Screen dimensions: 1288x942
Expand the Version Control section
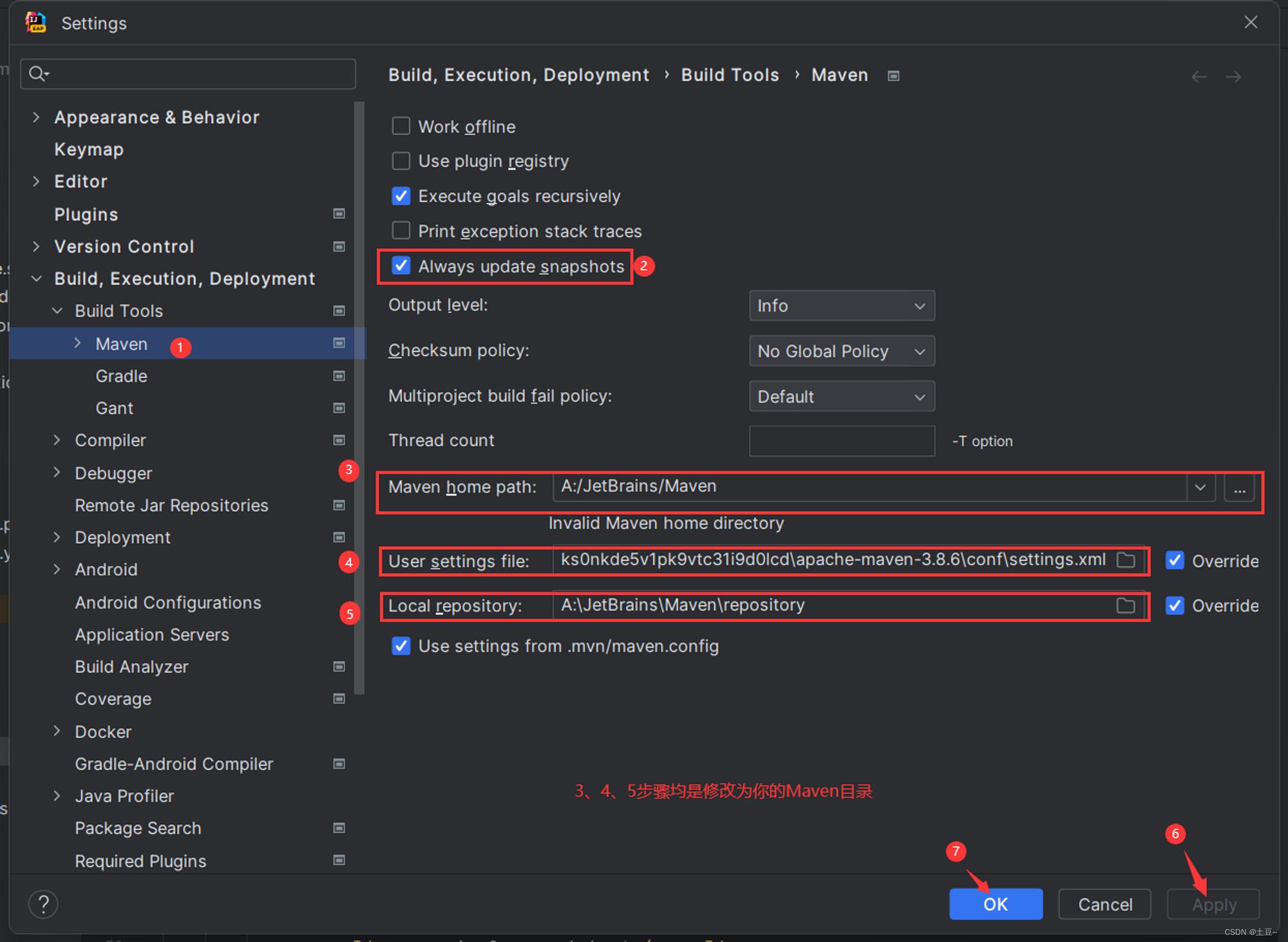pyautogui.click(x=36, y=247)
